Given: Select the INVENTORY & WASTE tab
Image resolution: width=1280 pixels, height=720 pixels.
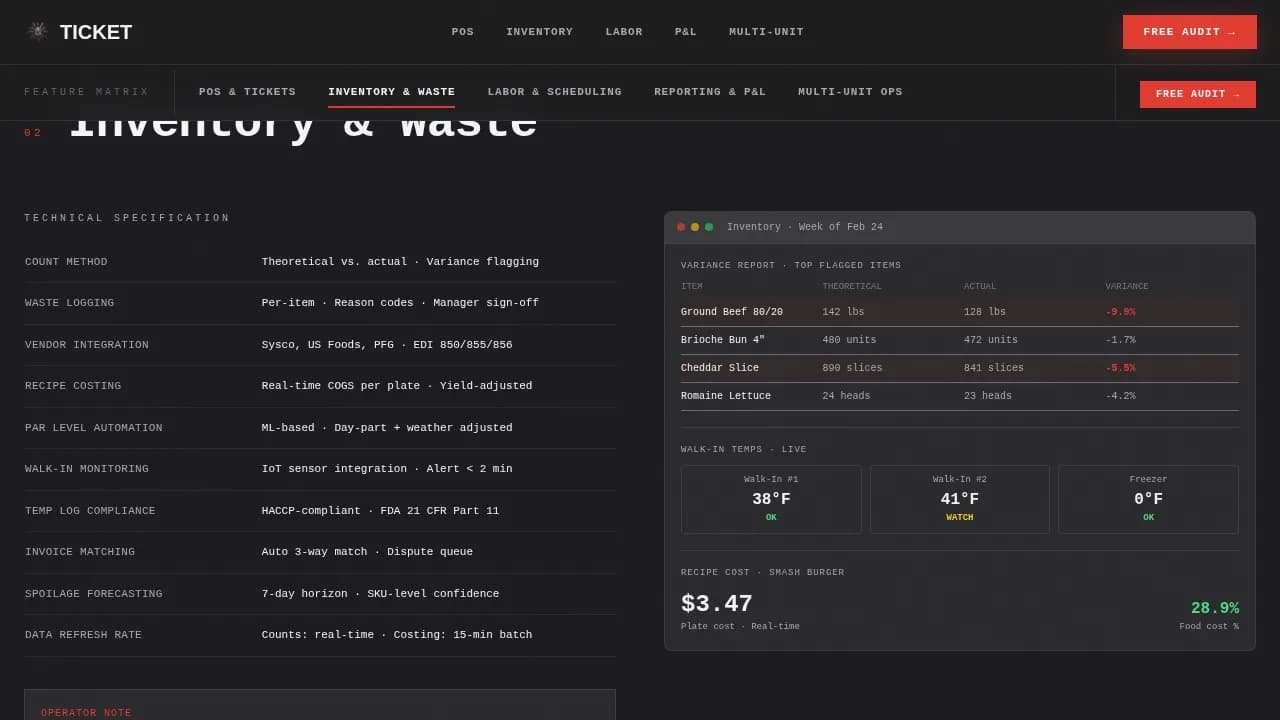Looking at the screenshot, I should pos(391,92).
